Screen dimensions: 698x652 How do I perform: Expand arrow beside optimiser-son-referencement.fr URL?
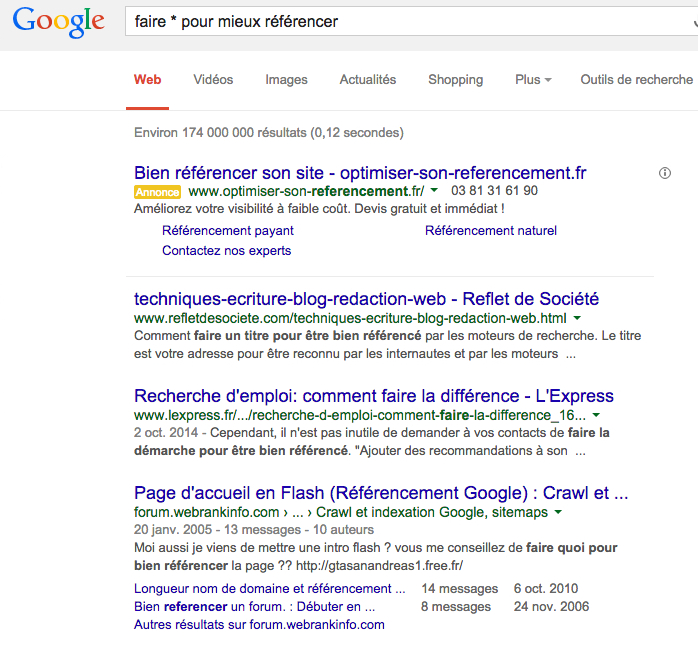pos(434,190)
